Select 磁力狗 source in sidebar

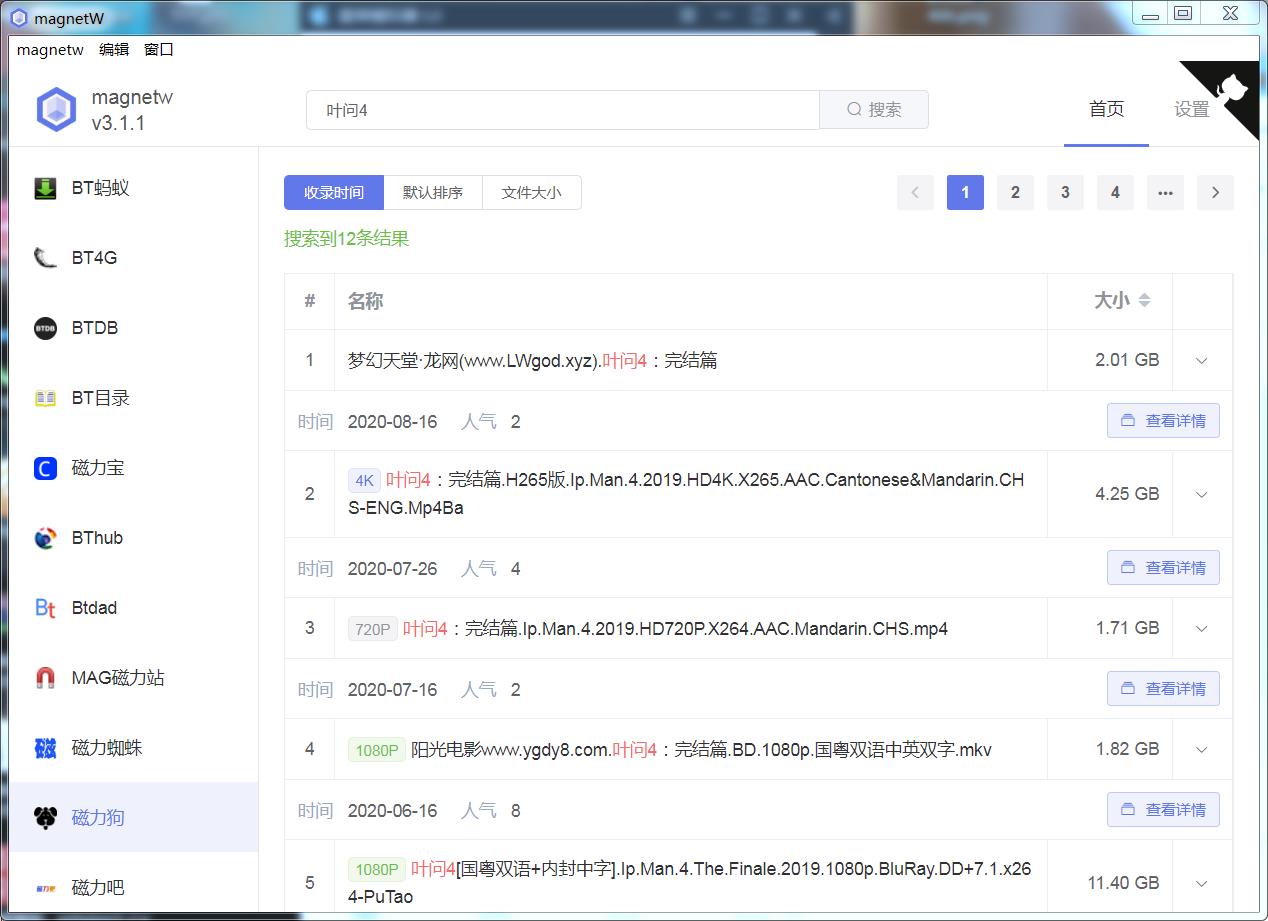point(133,818)
